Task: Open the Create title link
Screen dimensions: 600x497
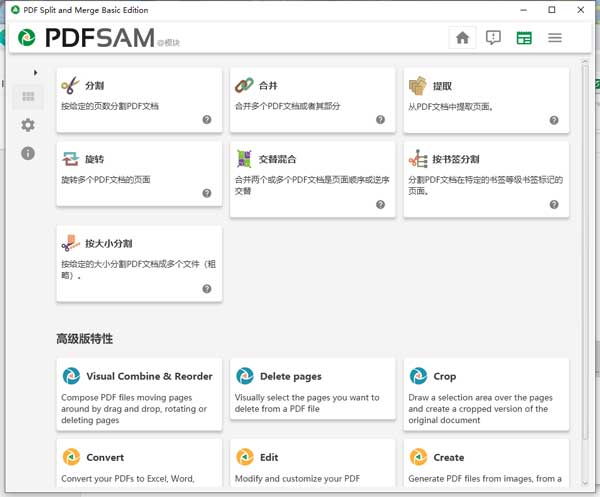Action: click(449, 457)
